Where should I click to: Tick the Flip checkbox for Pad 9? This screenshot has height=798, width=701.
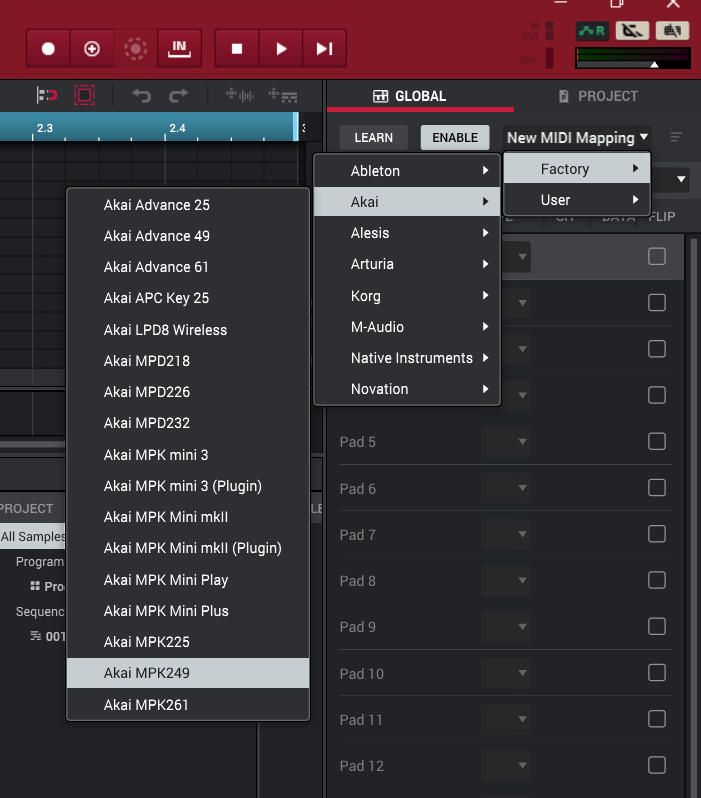(657, 626)
